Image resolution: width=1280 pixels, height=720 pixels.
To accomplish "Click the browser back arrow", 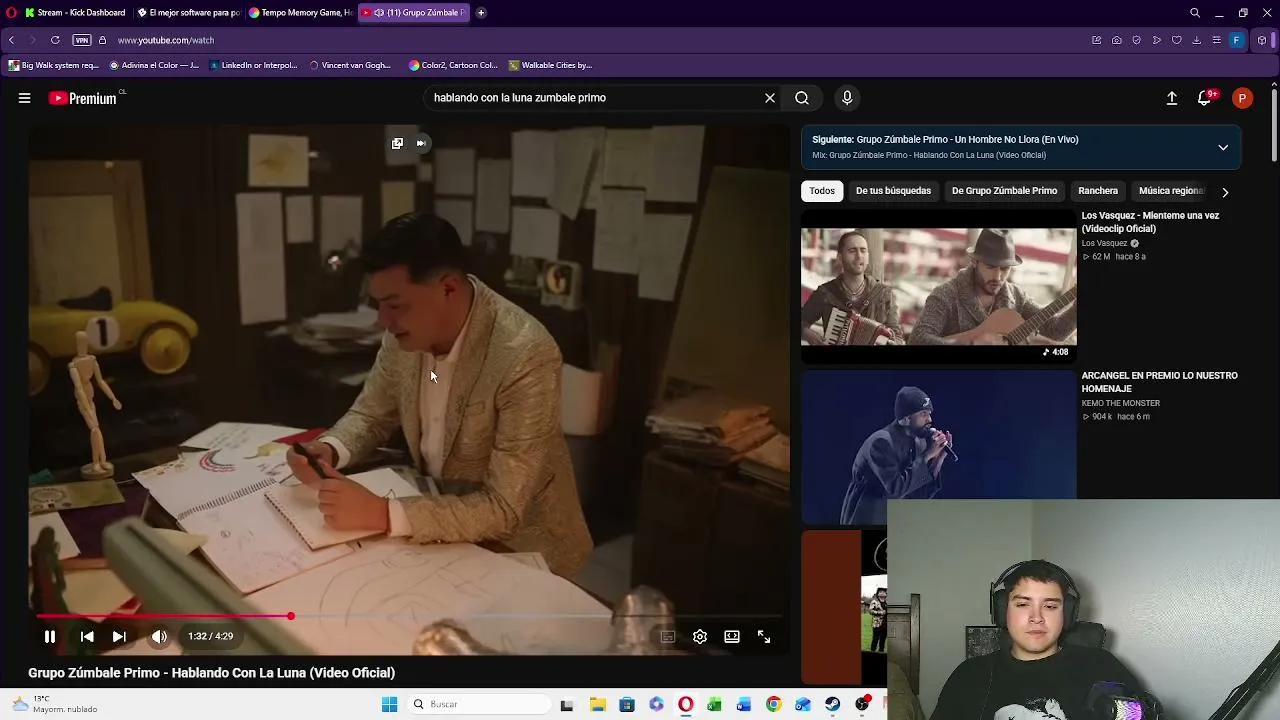I will click(11, 40).
